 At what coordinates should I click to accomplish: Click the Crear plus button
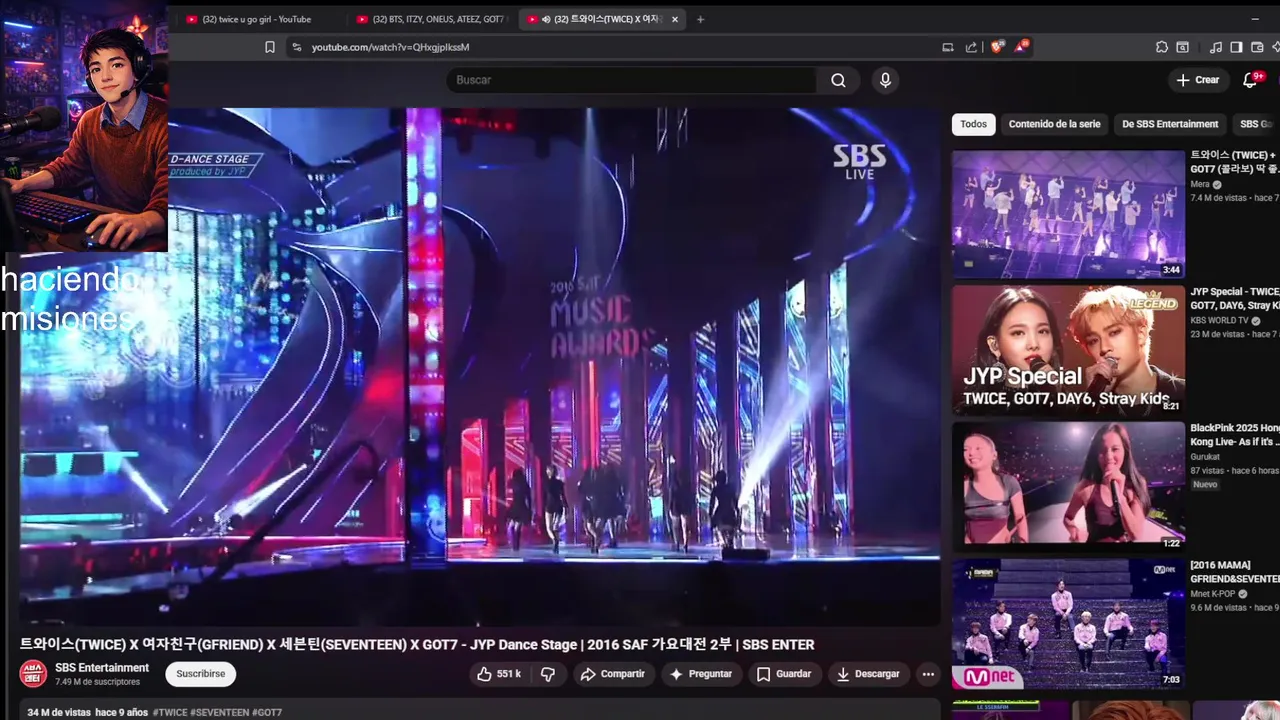click(1198, 80)
